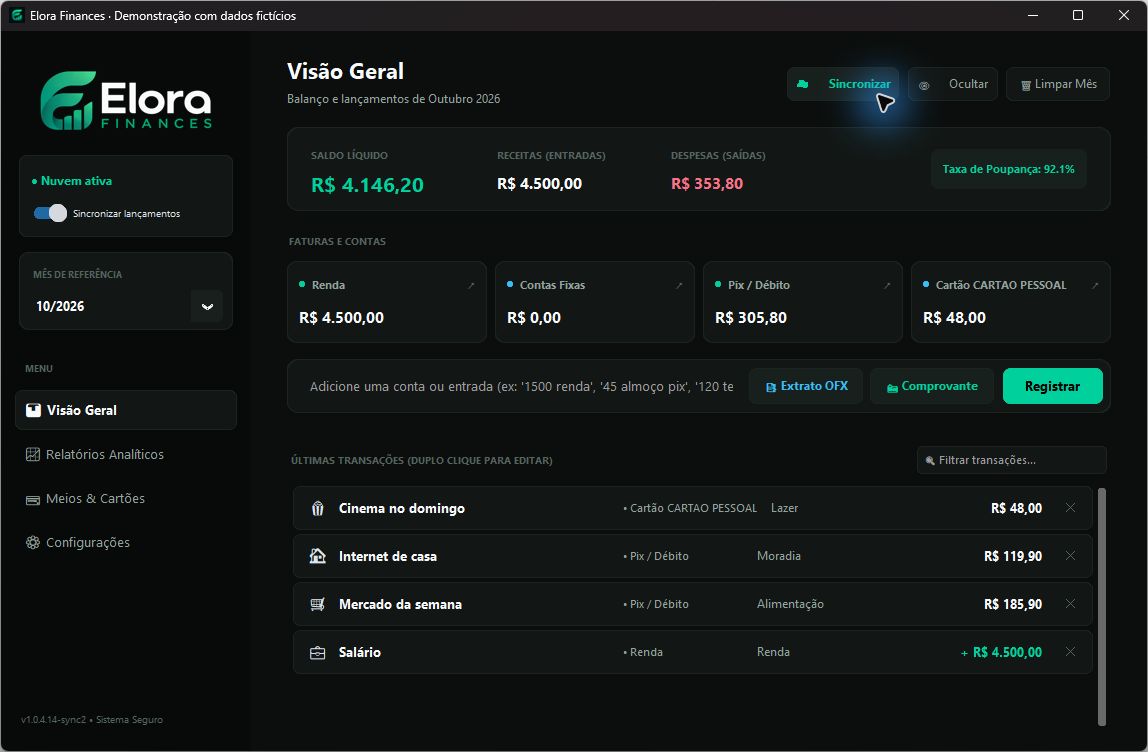Select the Cartão CARTAO PESSOAL card

tap(1010, 302)
